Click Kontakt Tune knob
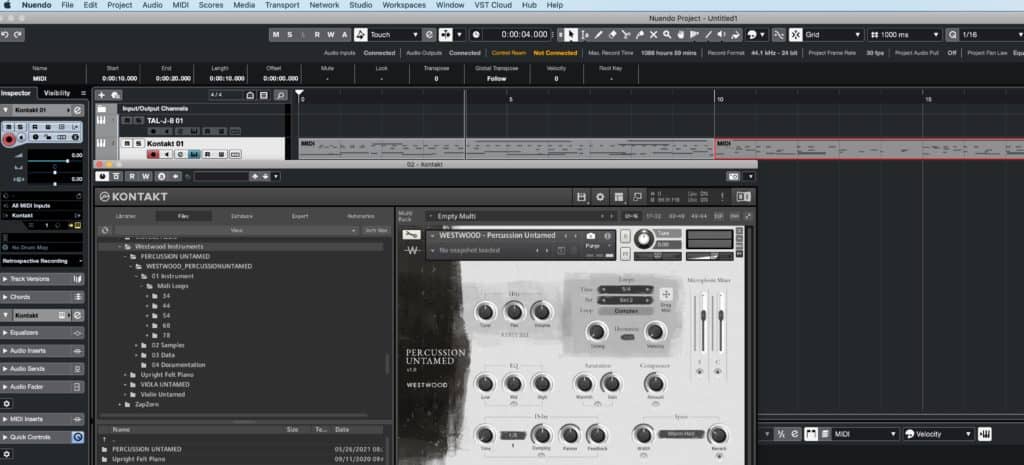This screenshot has width=1024, height=465. pos(643,239)
